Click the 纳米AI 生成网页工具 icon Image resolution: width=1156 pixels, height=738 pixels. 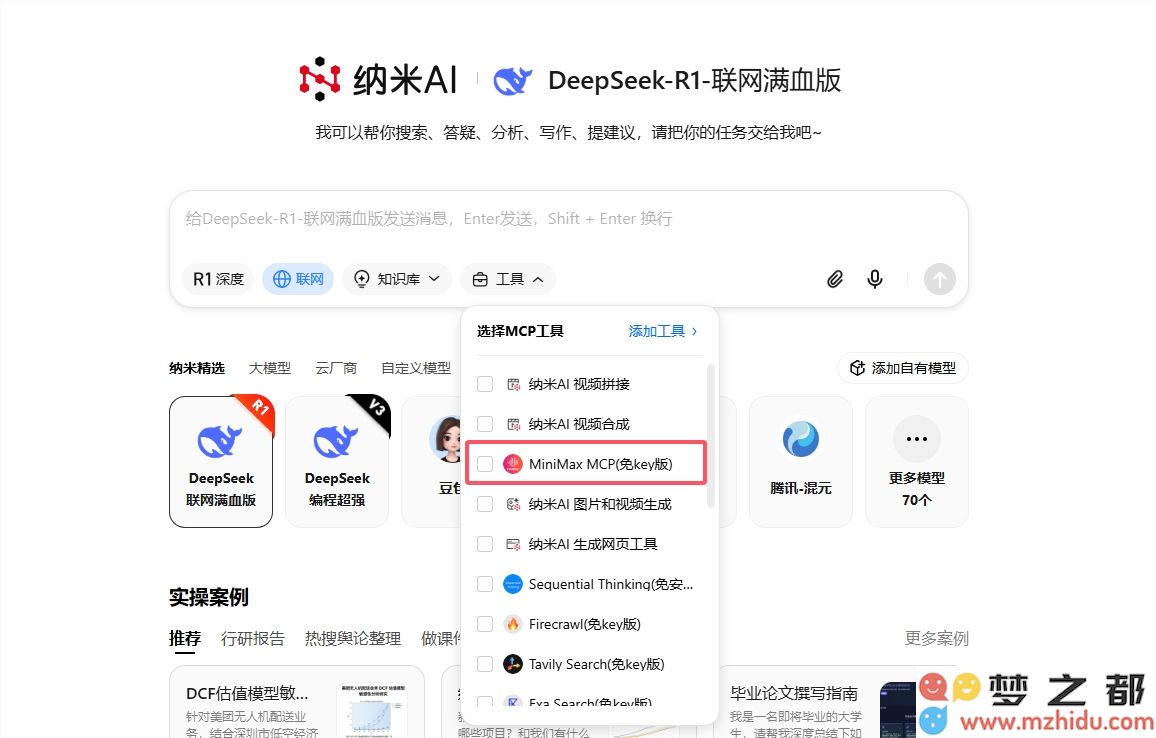pos(513,544)
